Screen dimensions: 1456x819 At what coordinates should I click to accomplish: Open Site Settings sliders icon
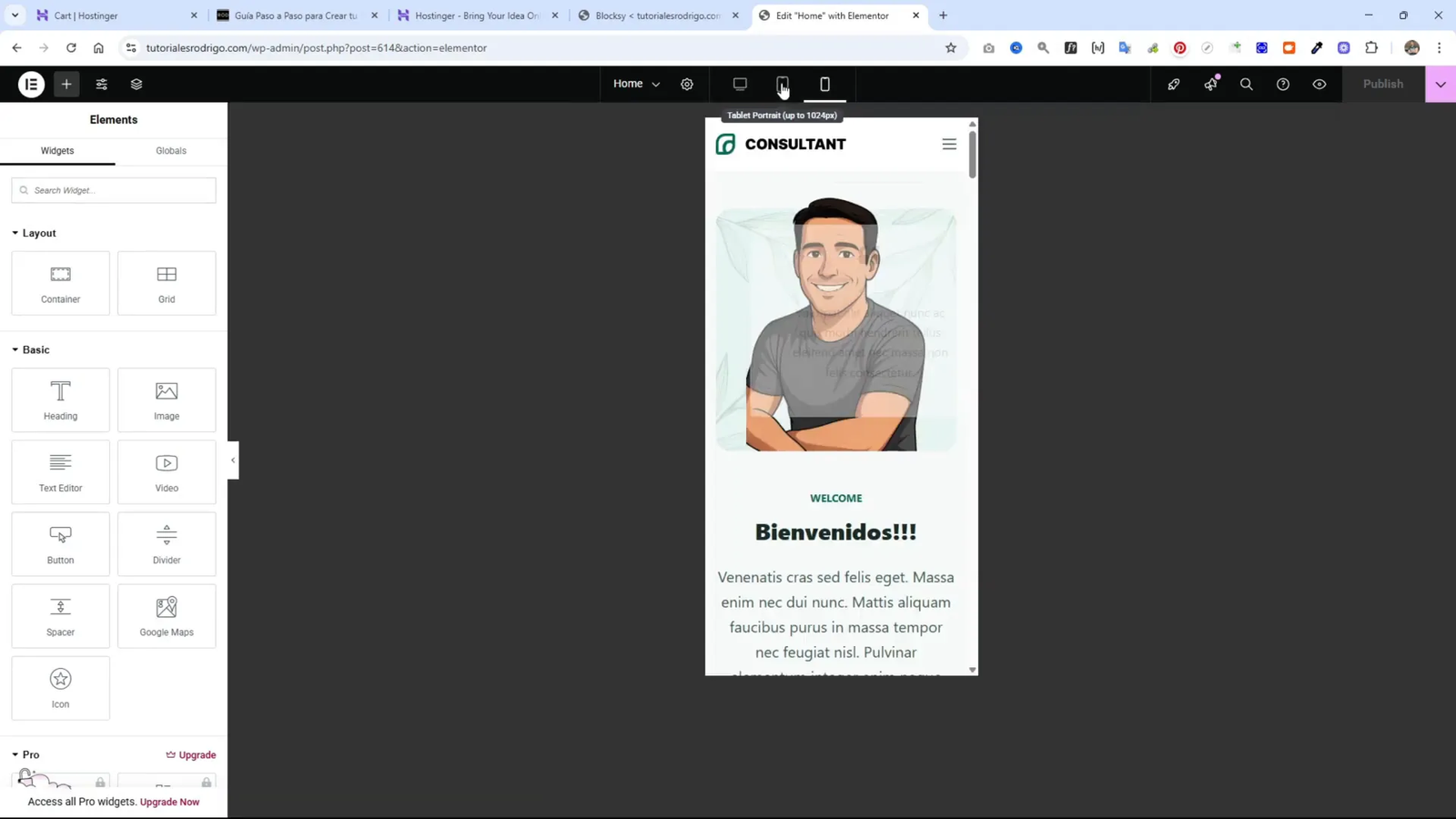(x=101, y=84)
